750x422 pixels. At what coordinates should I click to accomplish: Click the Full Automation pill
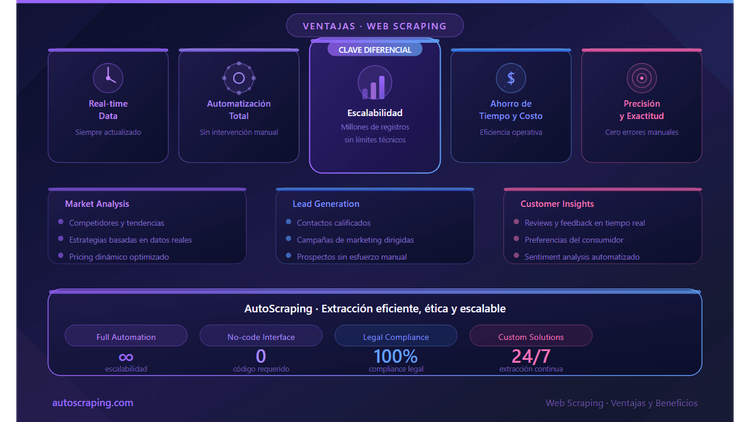[126, 336]
